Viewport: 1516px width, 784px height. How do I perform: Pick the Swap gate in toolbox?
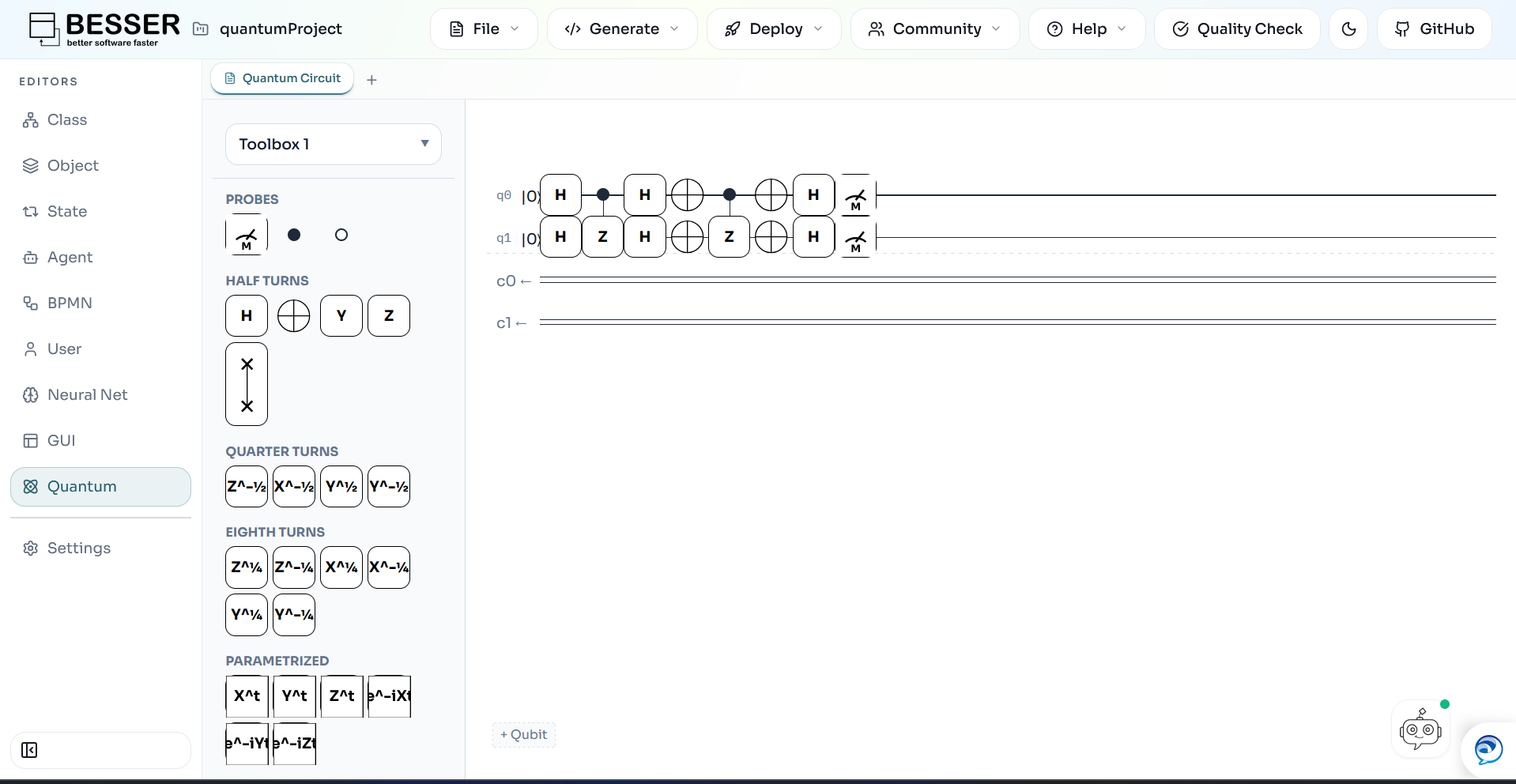point(247,384)
